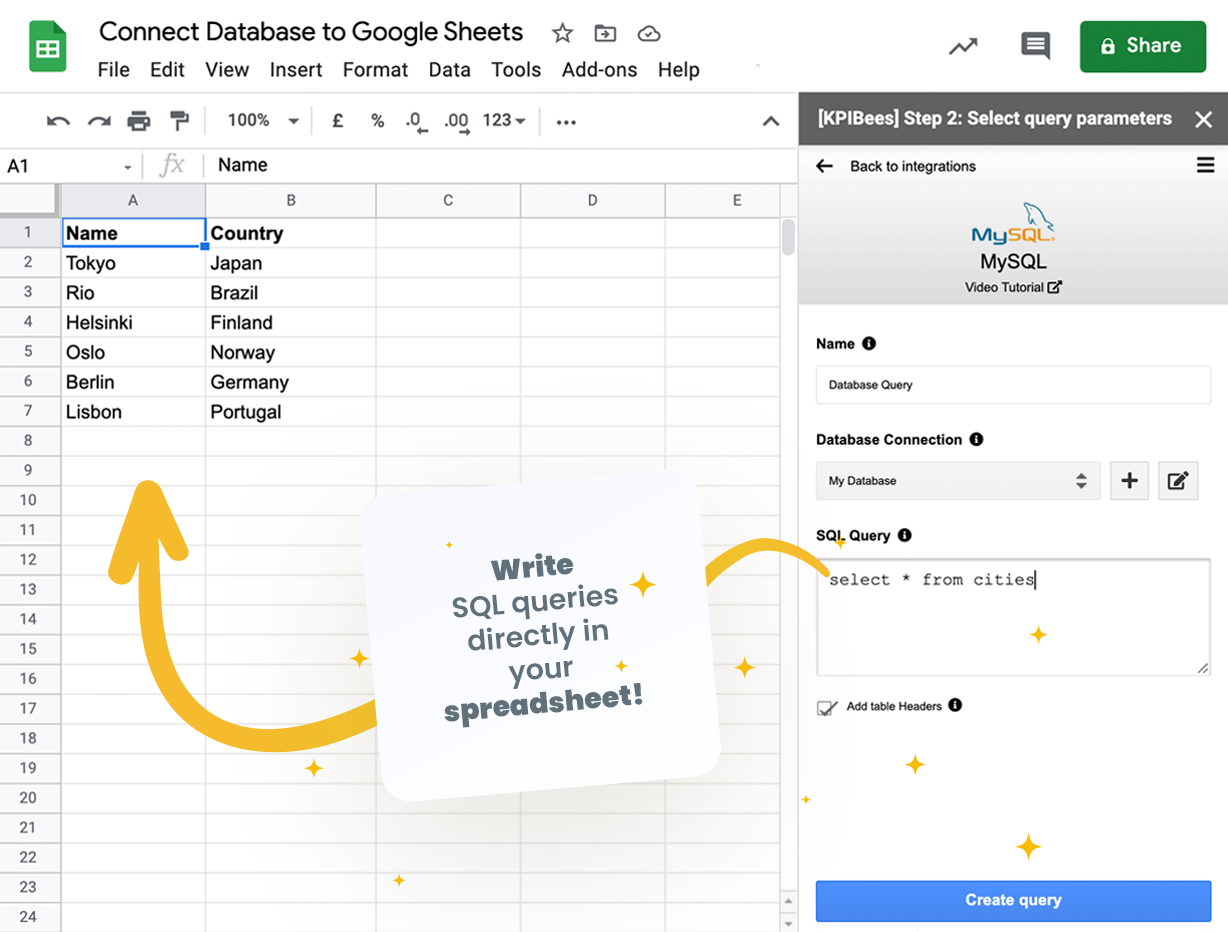Click the formula bar showing Name
The height and width of the screenshot is (932, 1228).
pyautogui.click(x=500, y=166)
